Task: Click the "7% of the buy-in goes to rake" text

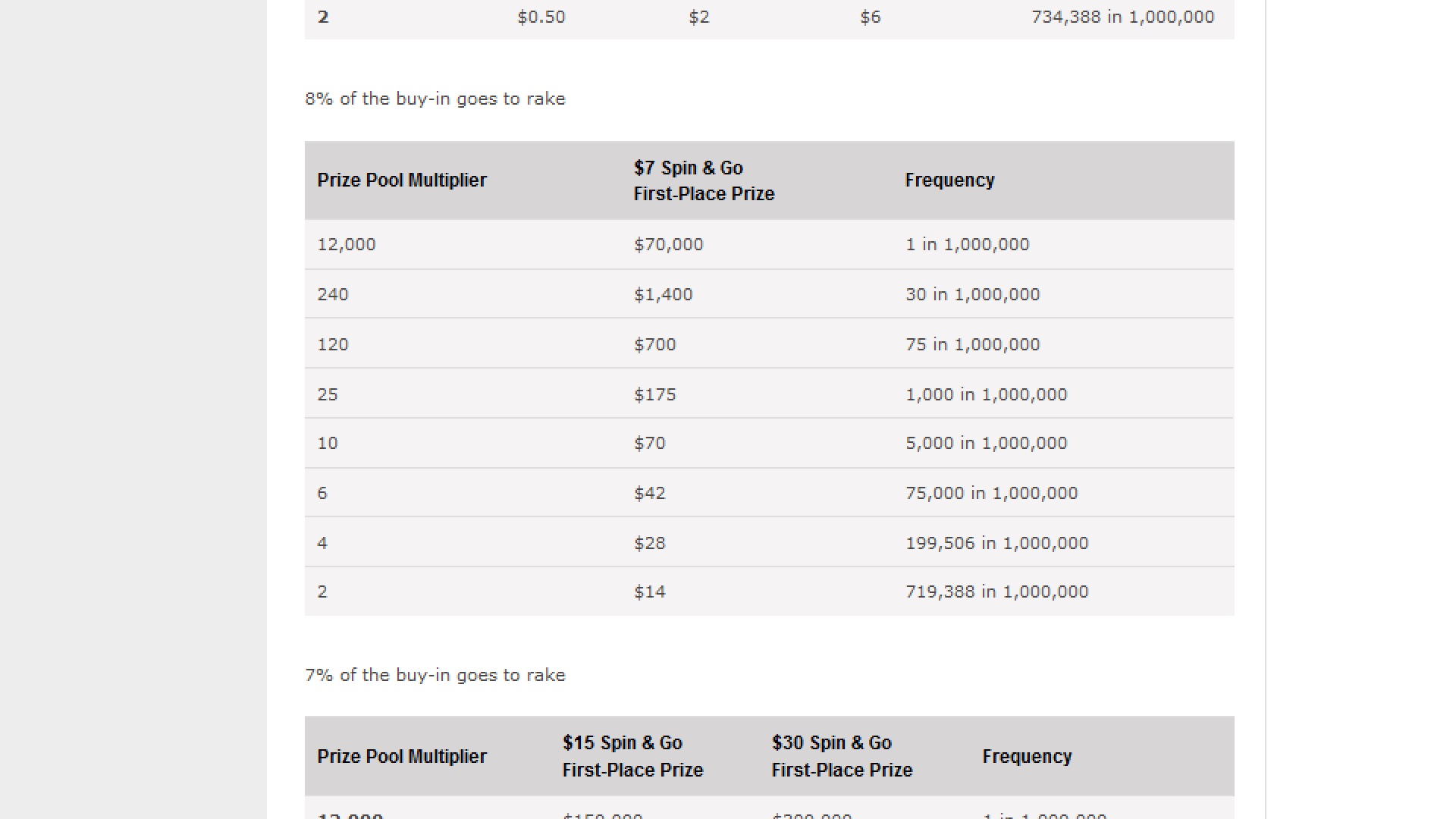Action: (435, 675)
